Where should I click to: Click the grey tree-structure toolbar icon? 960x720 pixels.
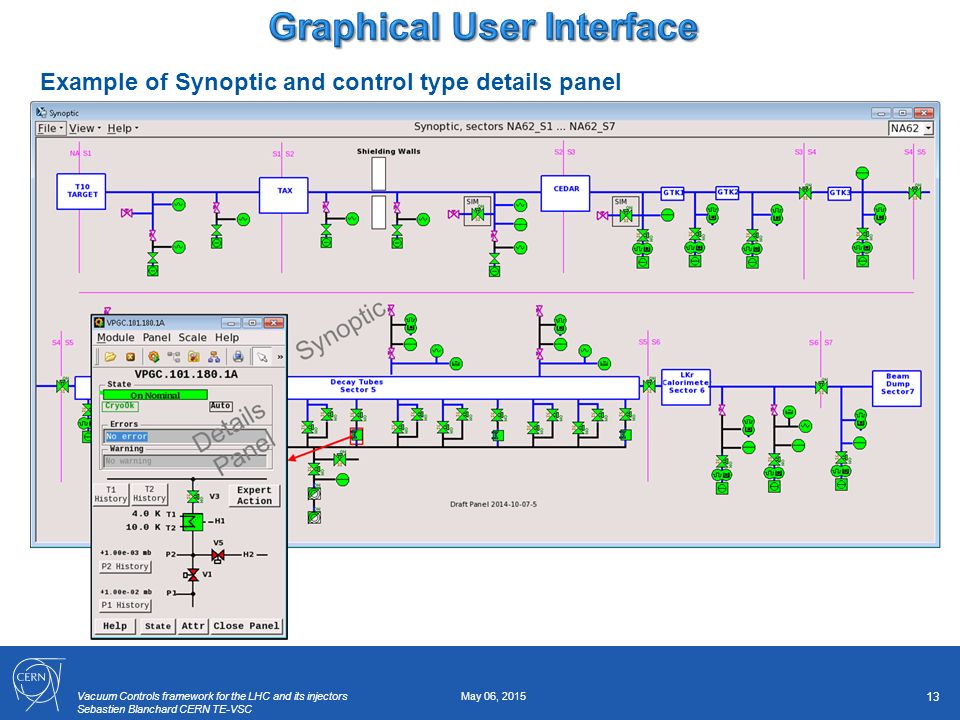(174, 356)
